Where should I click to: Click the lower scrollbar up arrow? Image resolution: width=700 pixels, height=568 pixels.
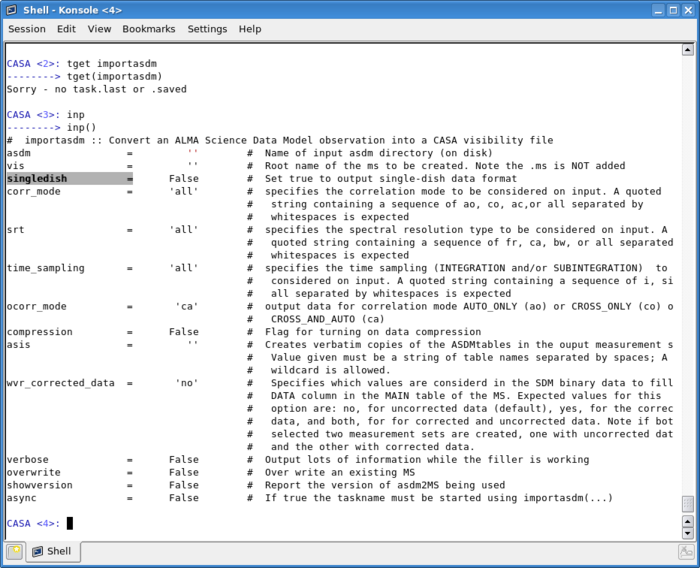(x=688, y=522)
